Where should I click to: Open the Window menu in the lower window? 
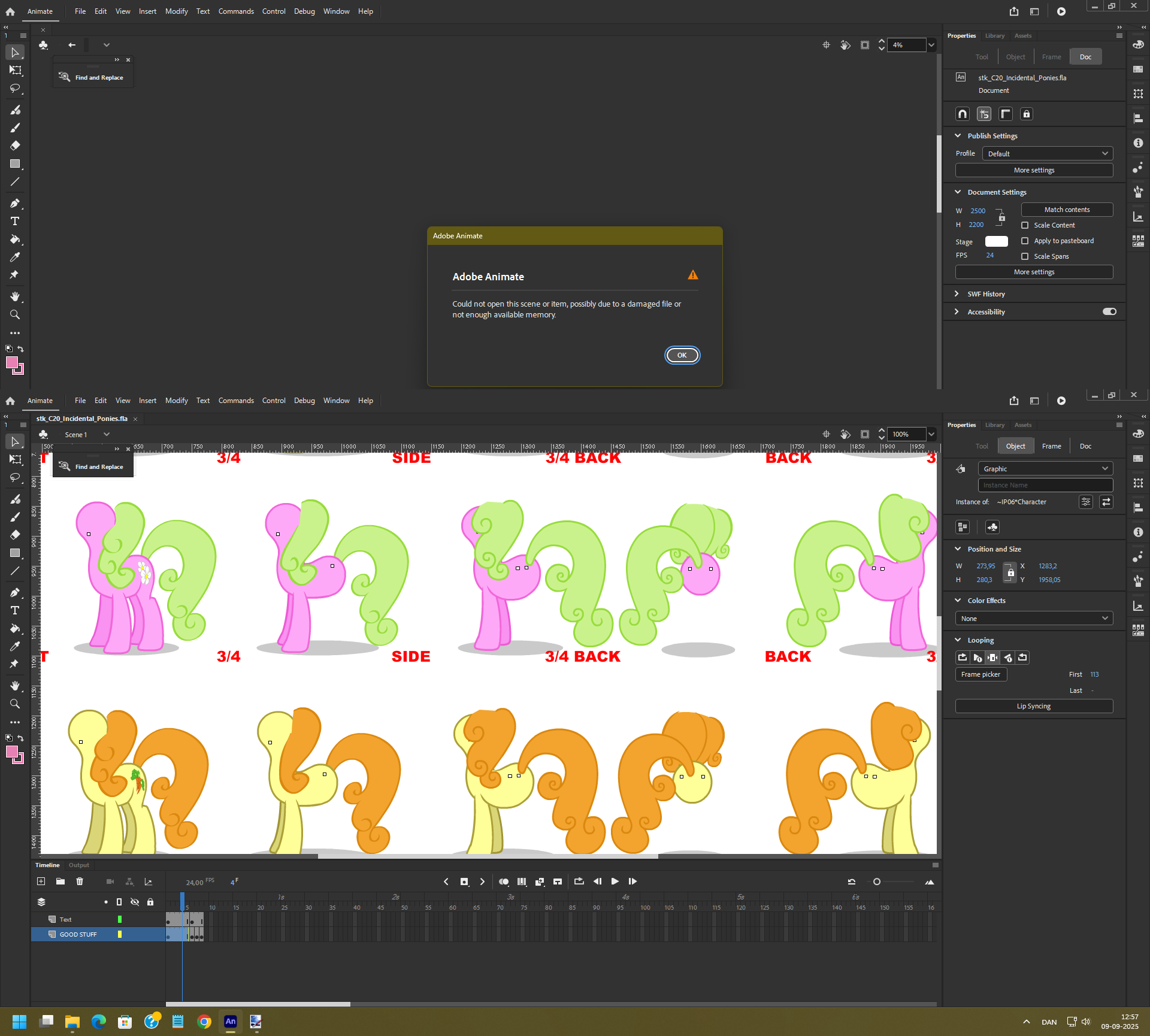(x=336, y=401)
